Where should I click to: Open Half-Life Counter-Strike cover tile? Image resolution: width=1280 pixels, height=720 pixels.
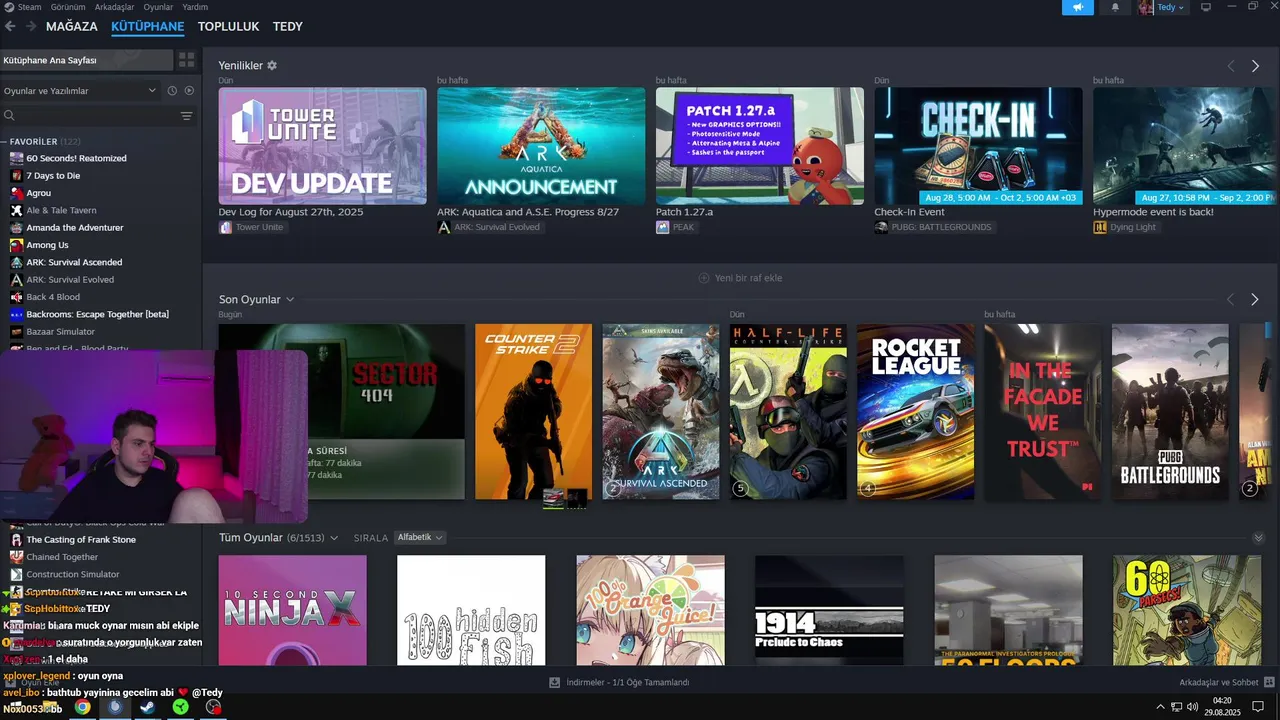coord(788,411)
